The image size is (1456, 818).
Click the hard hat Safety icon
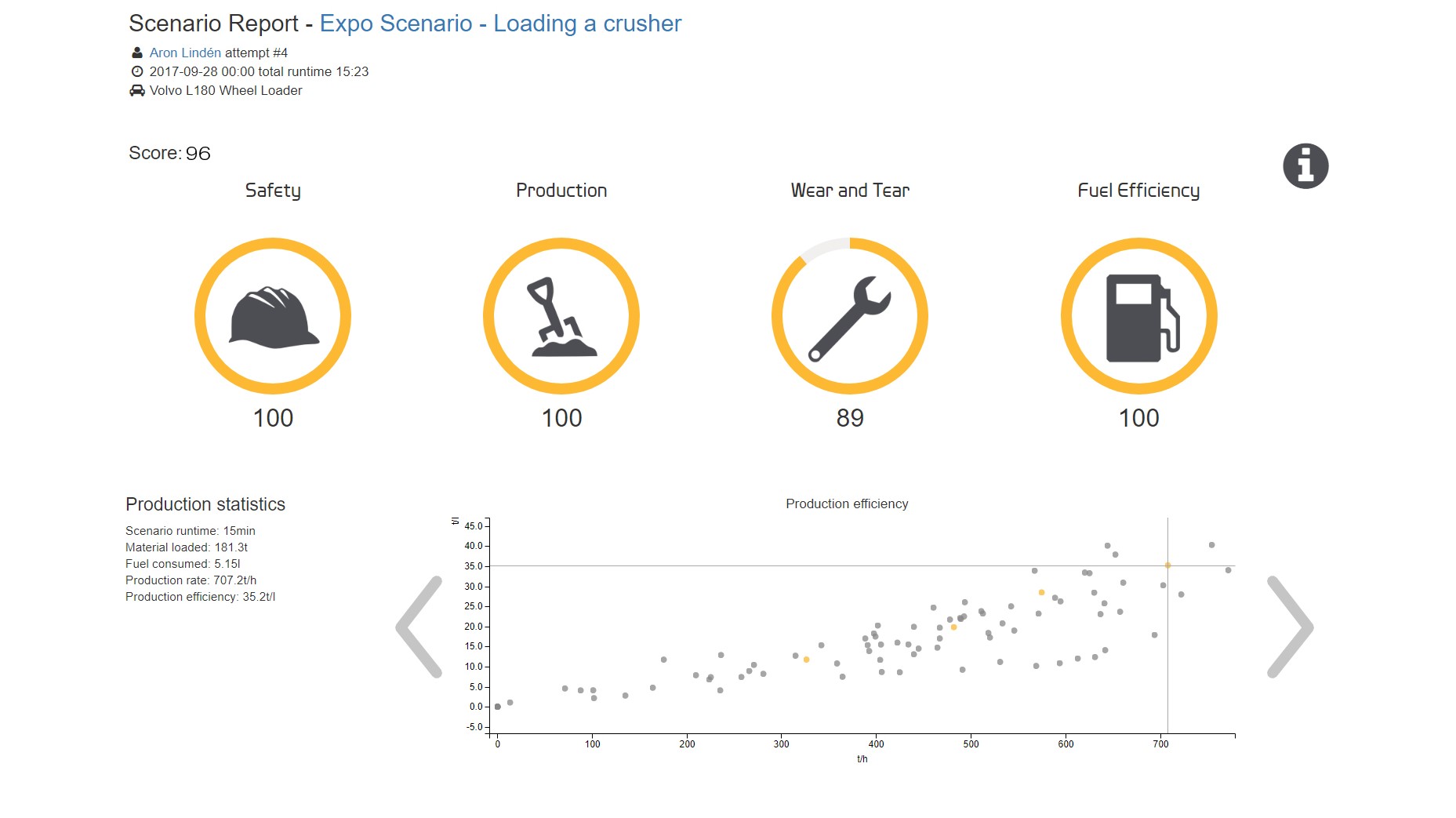[273, 317]
